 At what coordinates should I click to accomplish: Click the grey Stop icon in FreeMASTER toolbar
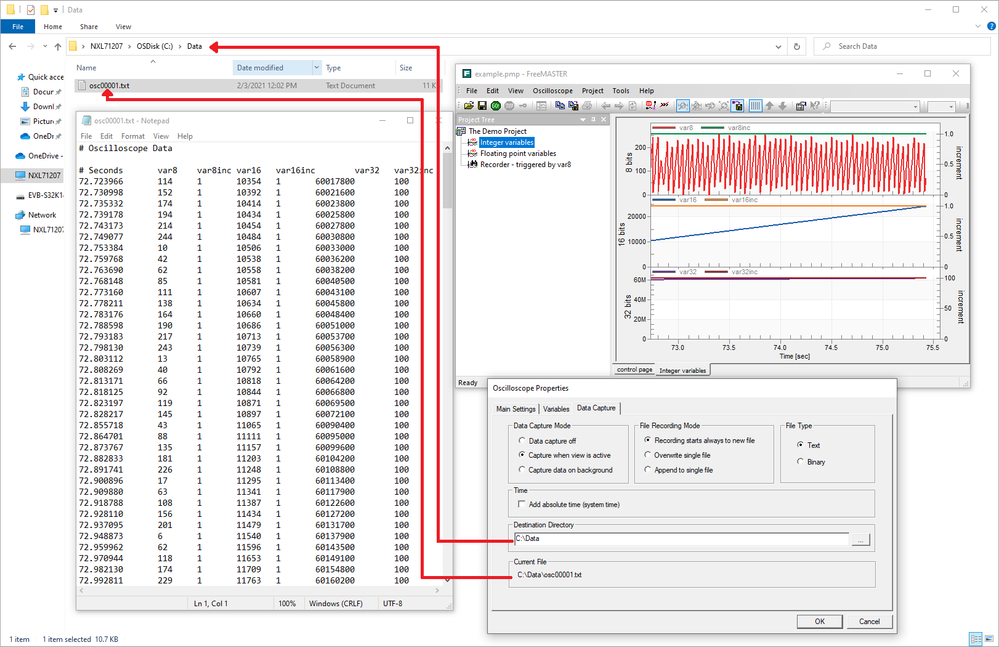508,106
